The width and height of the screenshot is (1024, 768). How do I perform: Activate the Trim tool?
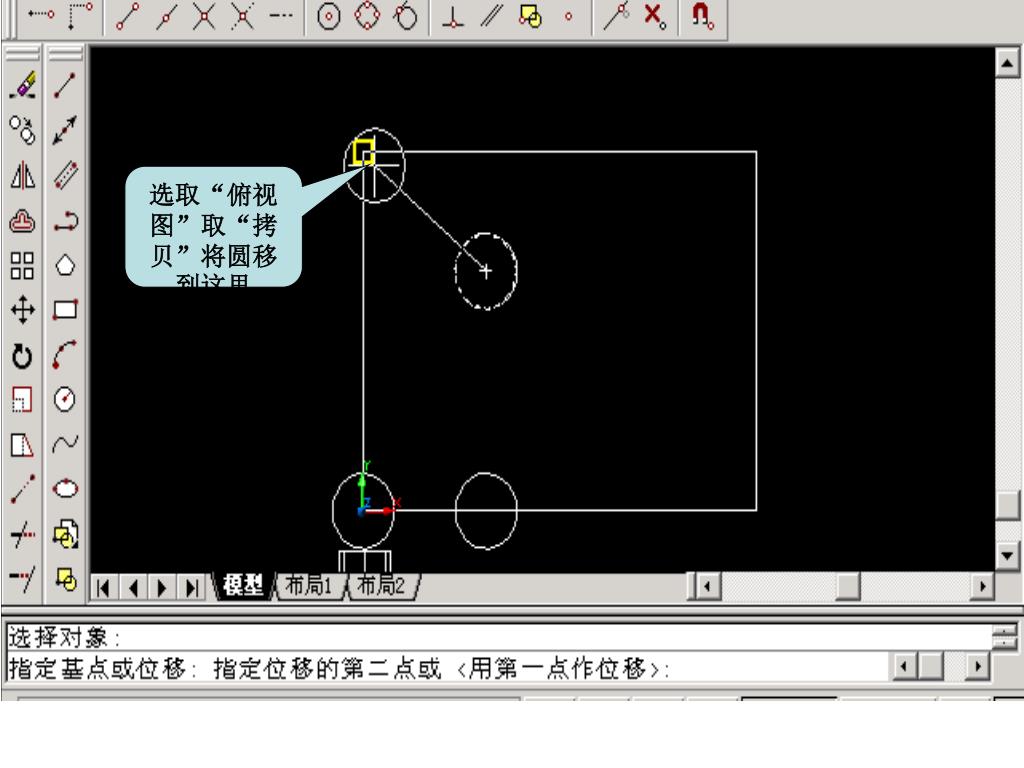pos(23,535)
